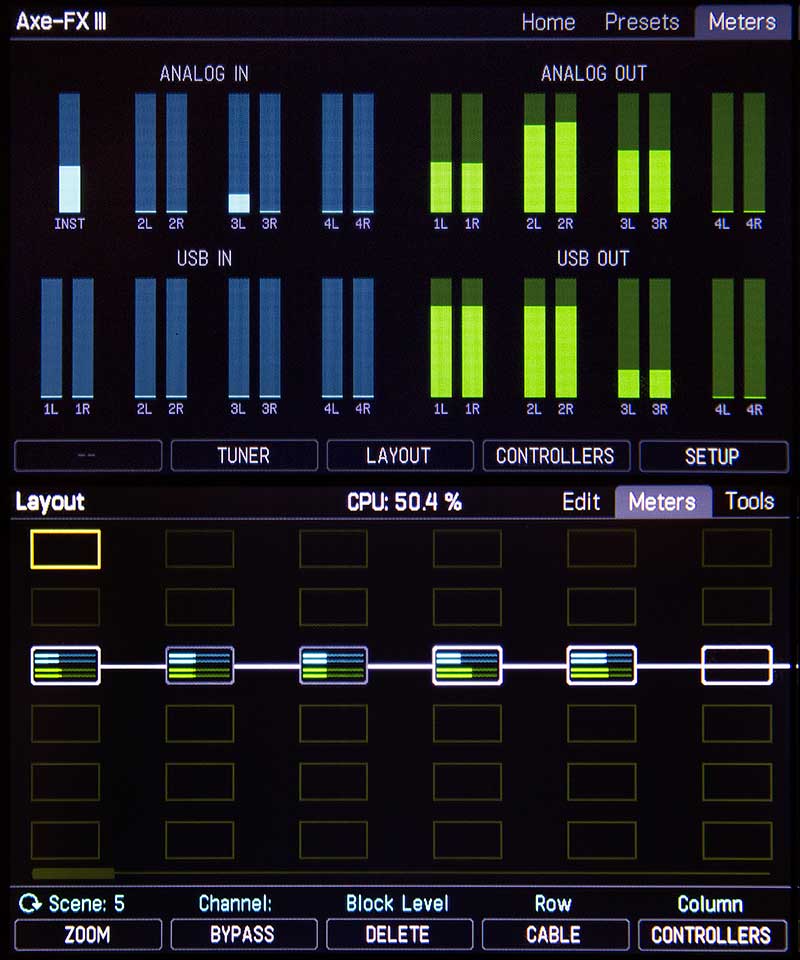Image resolution: width=800 pixels, height=960 pixels.
Task: Select the Meters tab in Layout
Action: [662, 501]
